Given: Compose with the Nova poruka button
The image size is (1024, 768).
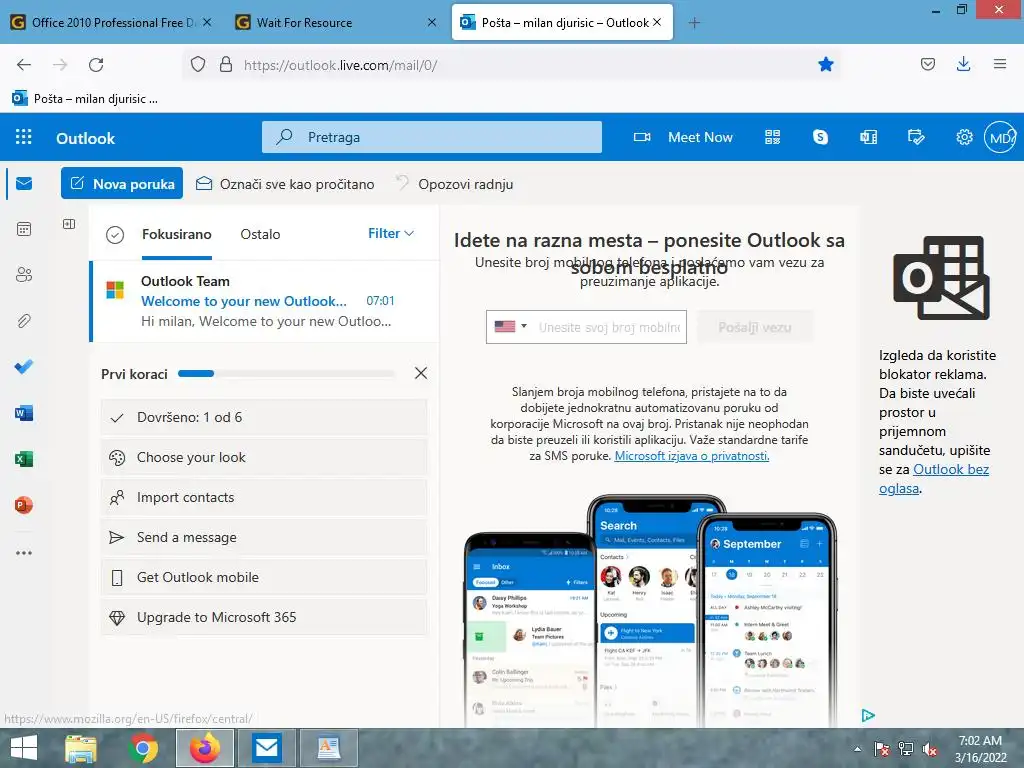Looking at the screenshot, I should coord(122,184).
